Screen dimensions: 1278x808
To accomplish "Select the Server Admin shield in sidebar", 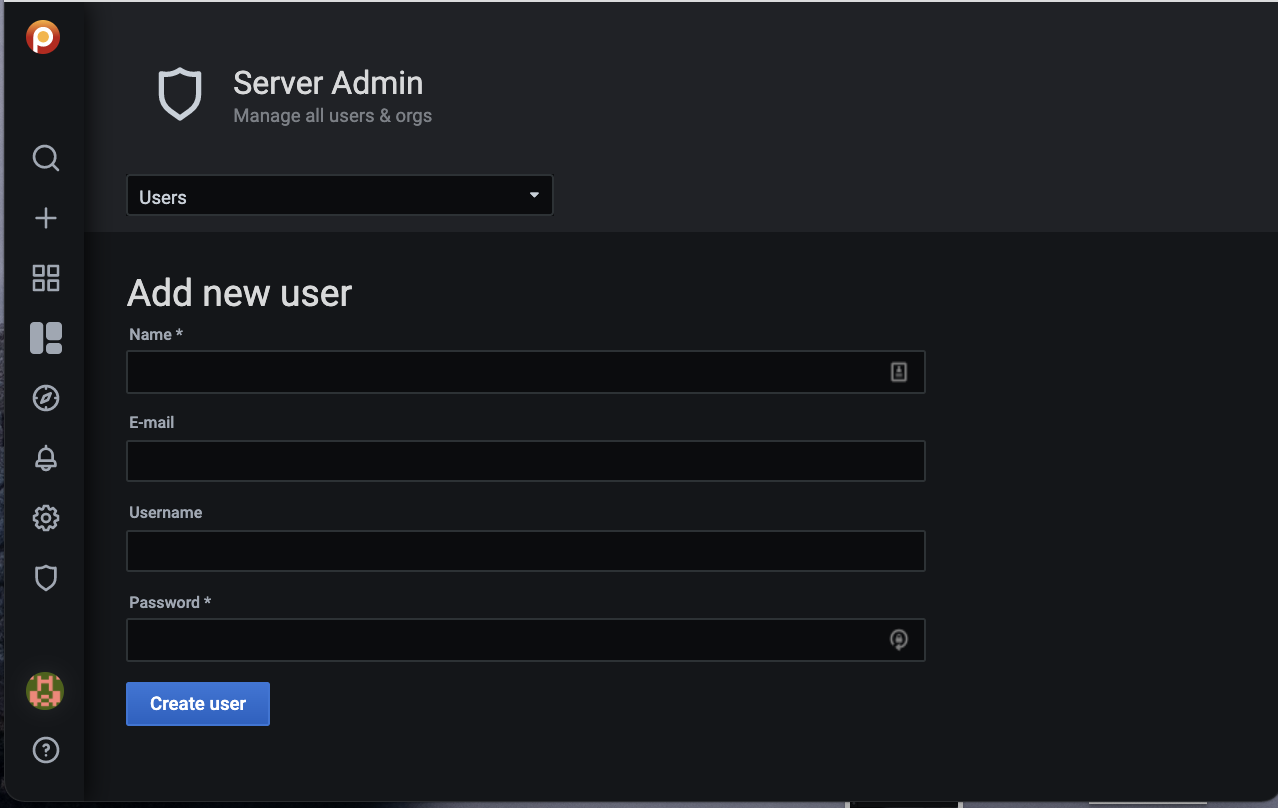I will coord(46,578).
